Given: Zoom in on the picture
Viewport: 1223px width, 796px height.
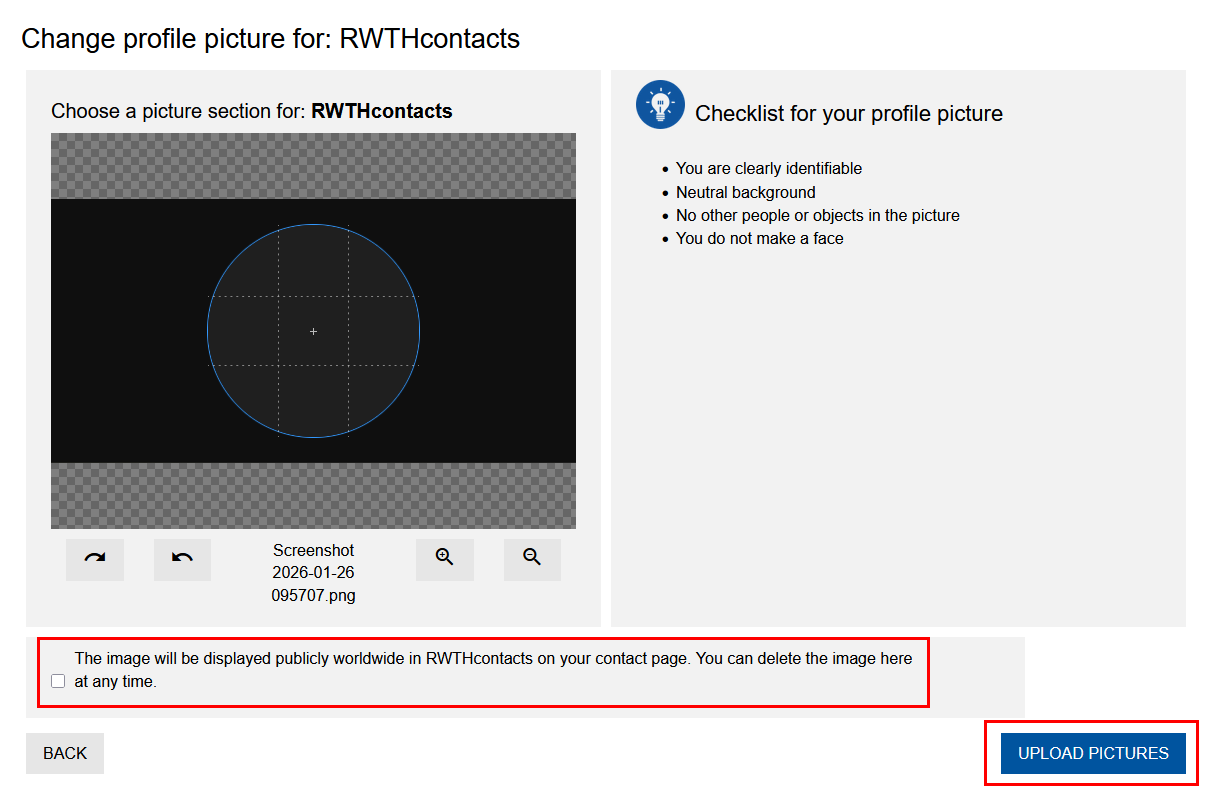Looking at the screenshot, I should pos(445,559).
